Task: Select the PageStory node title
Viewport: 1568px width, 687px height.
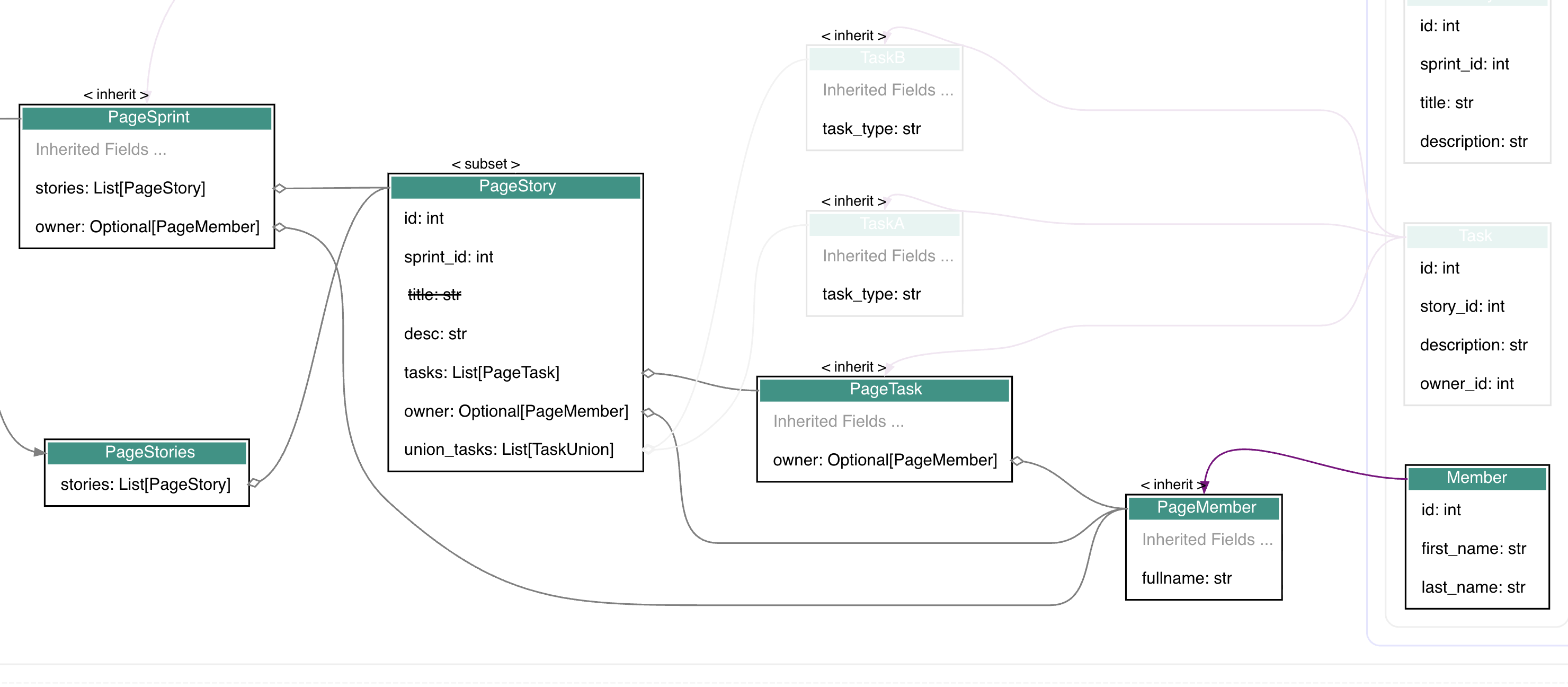Action: pyautogui.click(x=517, y=186)
